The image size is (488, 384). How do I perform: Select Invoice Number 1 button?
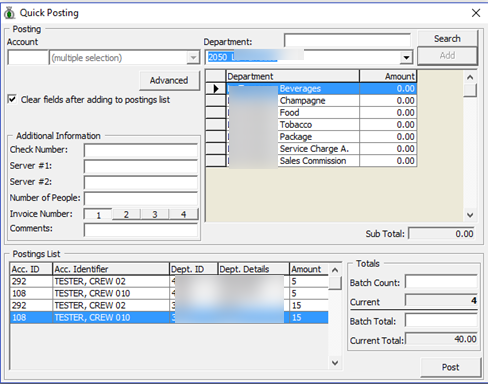pos(98,215)
